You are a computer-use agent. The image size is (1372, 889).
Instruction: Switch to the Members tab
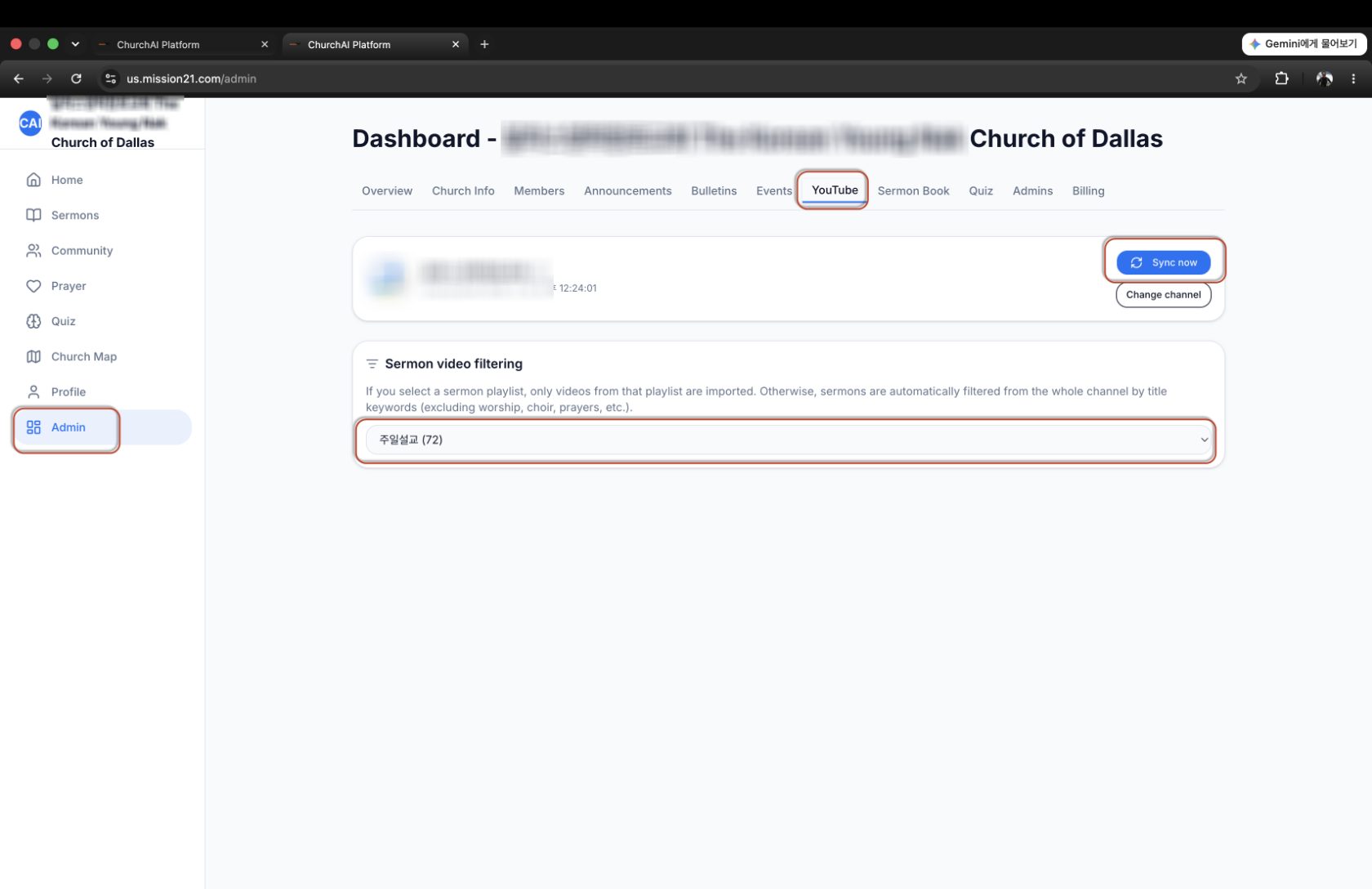tap(539, 190)
